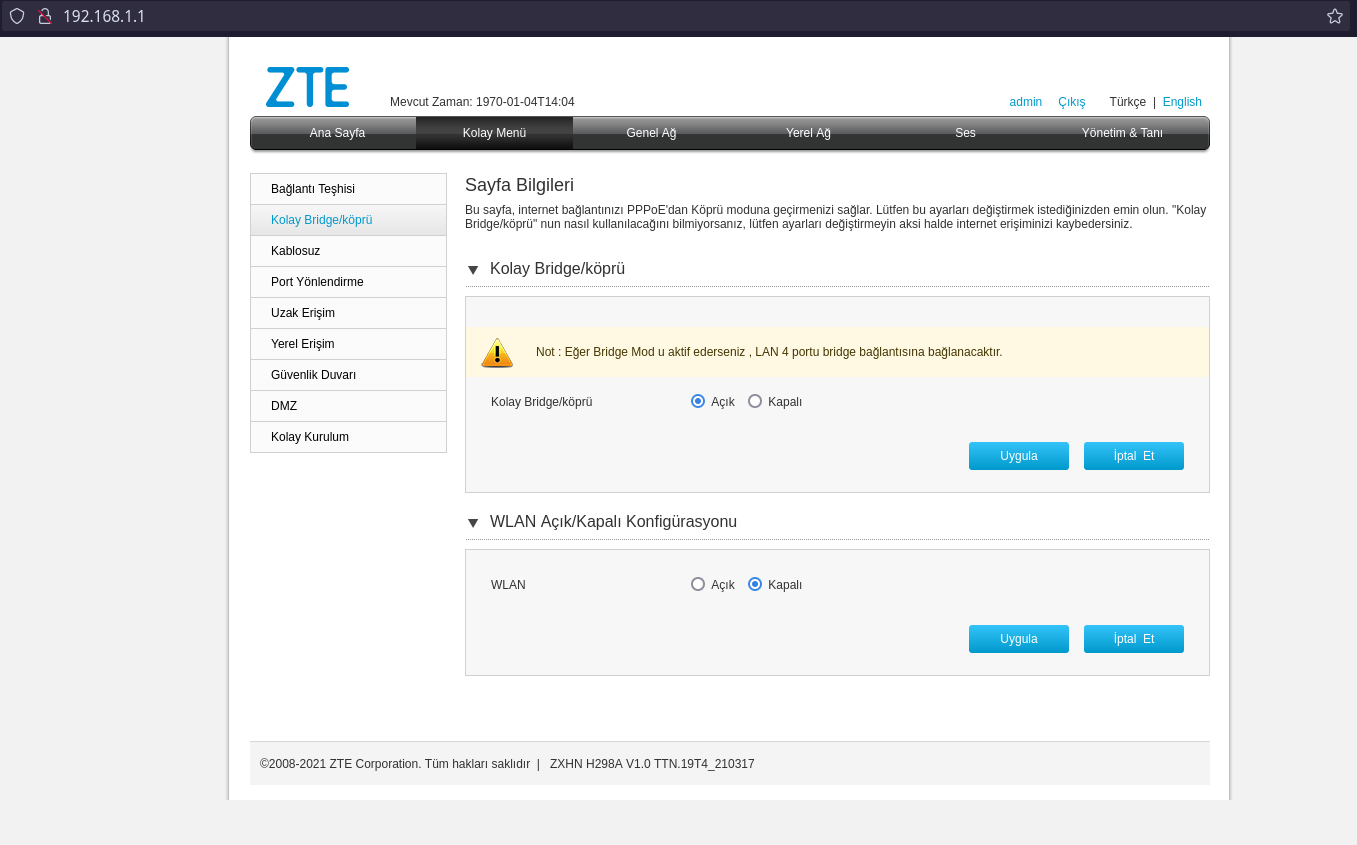Screen dimensions: 1357x845
Task: Collapse the Kolay Bridge/köprü section
Action: [473, 270]
